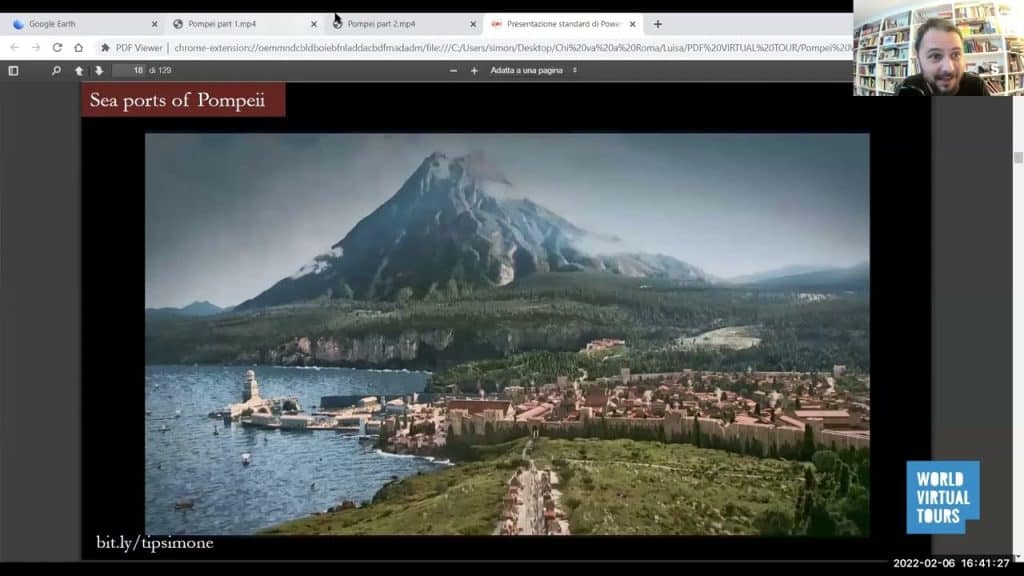The image size is (1024, 576).
Task: Close the Google Earth tab
Action: tap(154, 24)
